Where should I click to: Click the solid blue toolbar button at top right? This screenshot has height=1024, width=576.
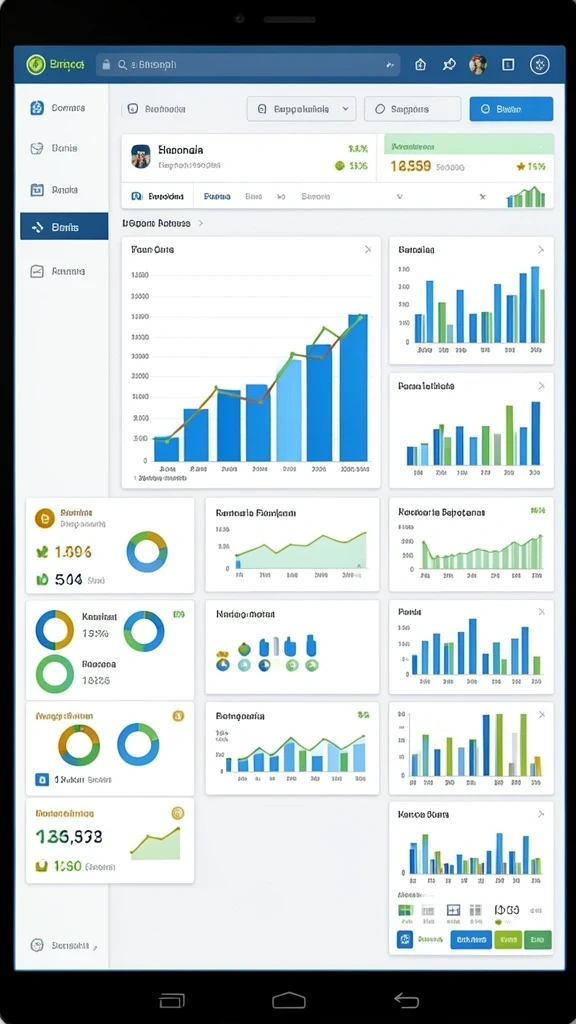[511, 109]
